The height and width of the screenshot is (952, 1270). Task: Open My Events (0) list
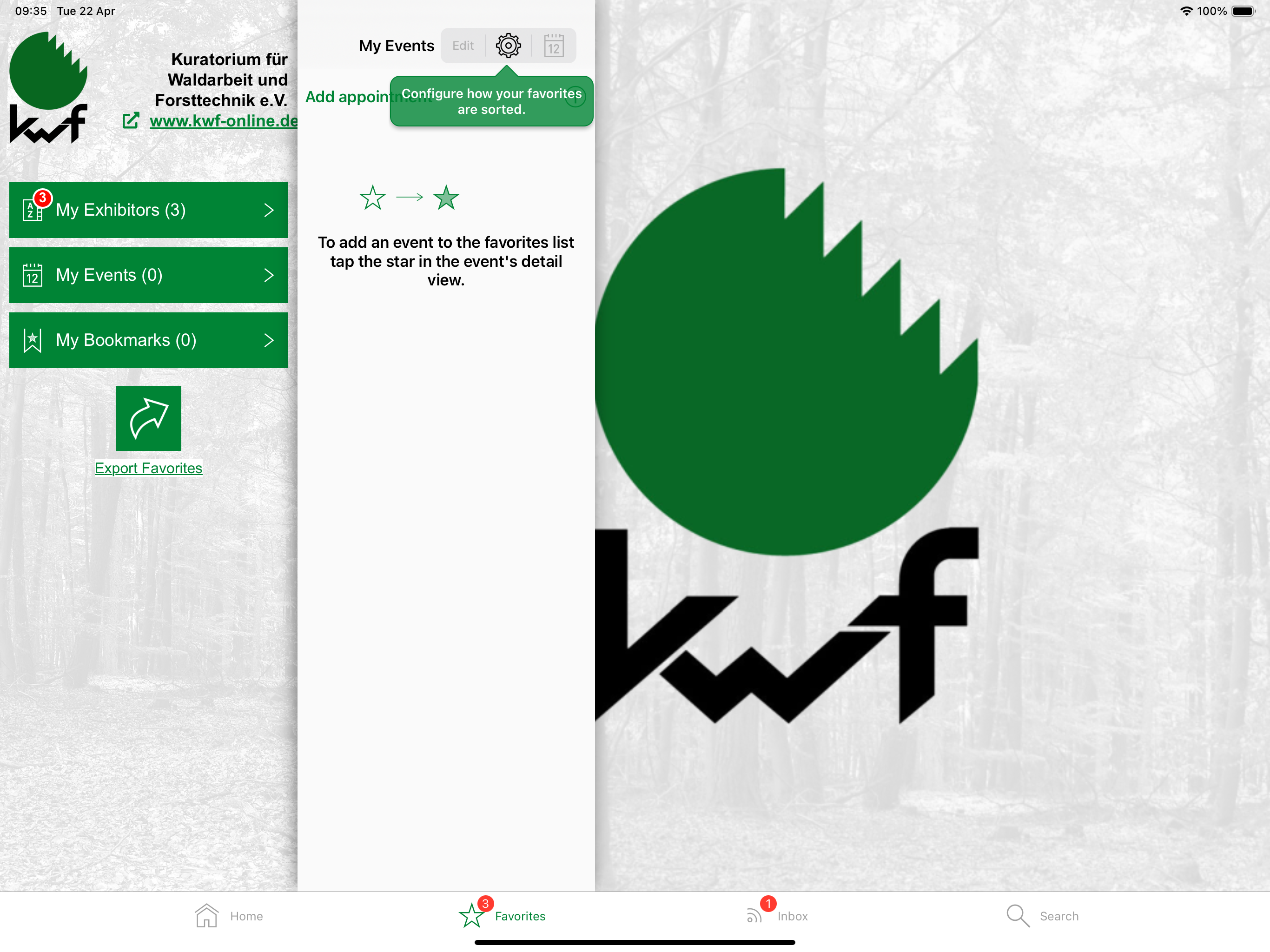(149, 275)
